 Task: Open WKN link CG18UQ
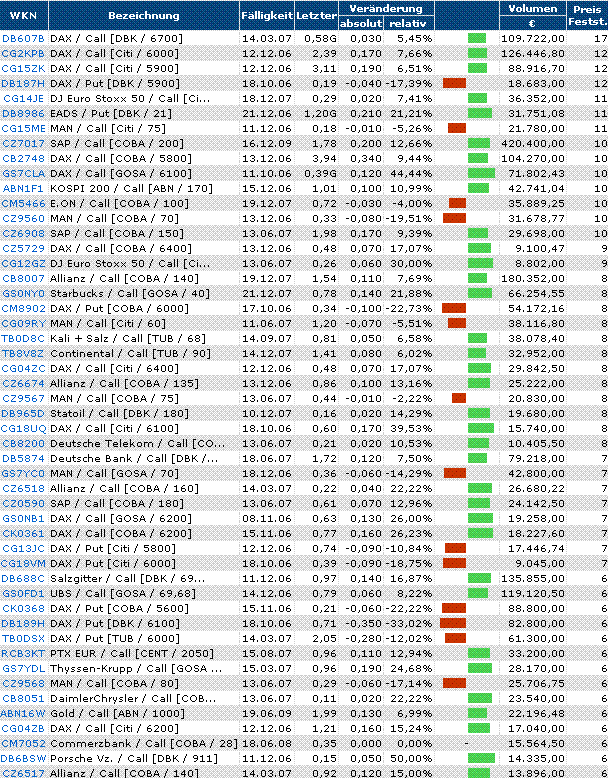(23, 428)
